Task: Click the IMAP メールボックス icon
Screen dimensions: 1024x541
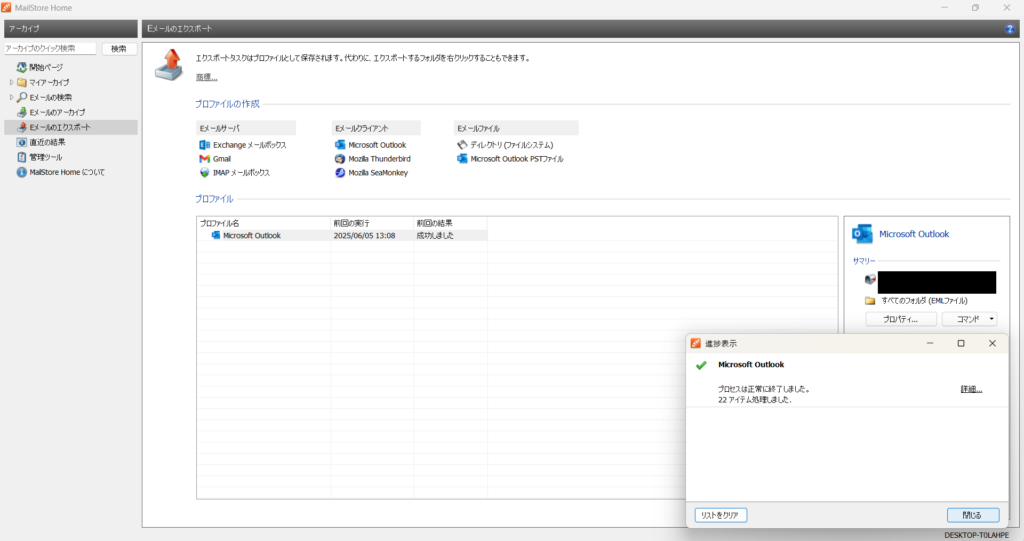Action: tap(204, 173)
